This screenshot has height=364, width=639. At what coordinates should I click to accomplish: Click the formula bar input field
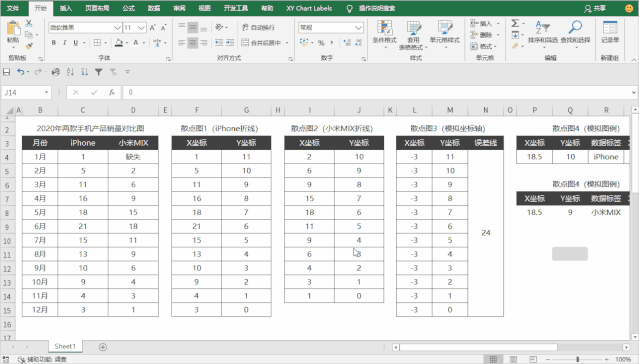tap(377, 93)
